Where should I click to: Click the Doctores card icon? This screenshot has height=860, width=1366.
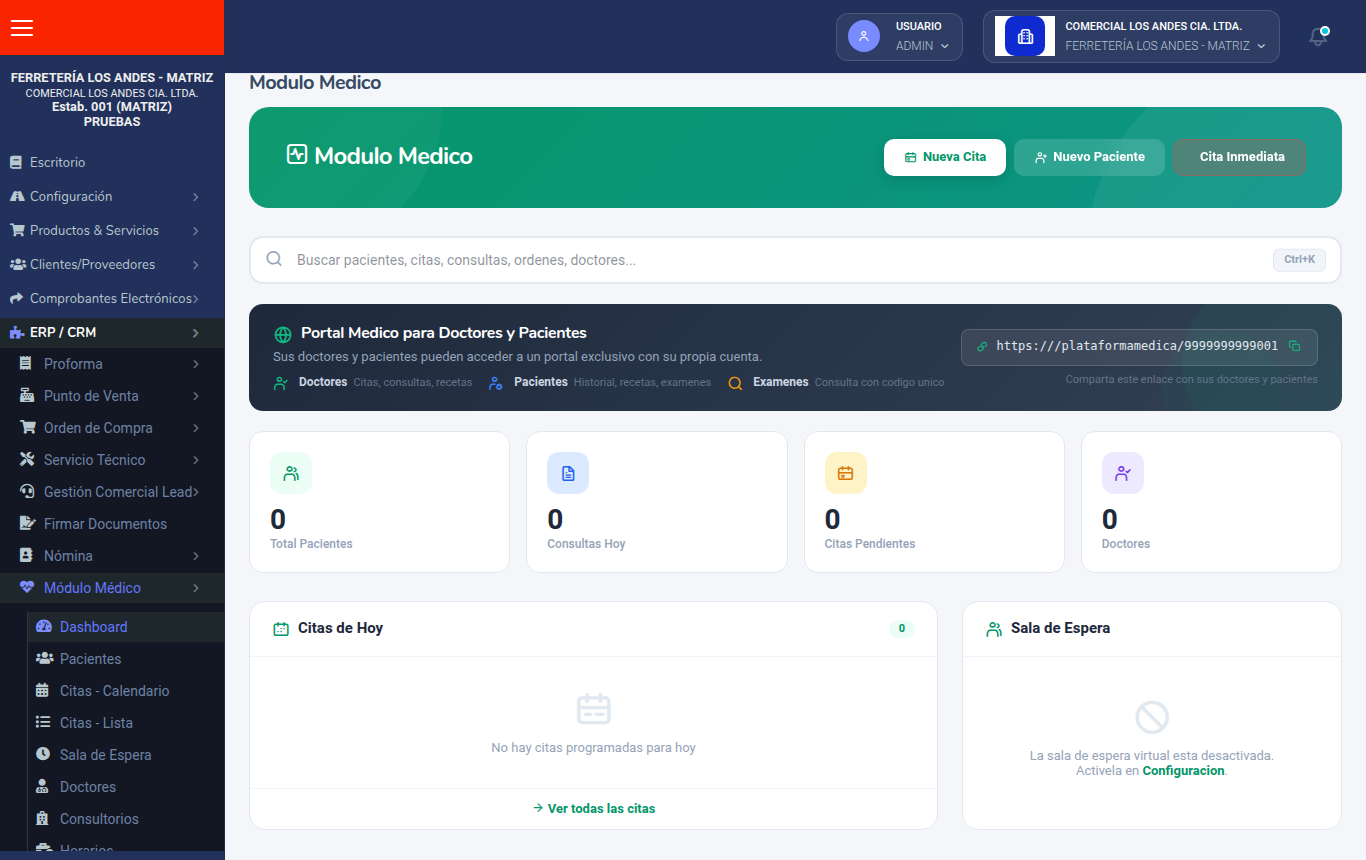(x=1123, y=473)
